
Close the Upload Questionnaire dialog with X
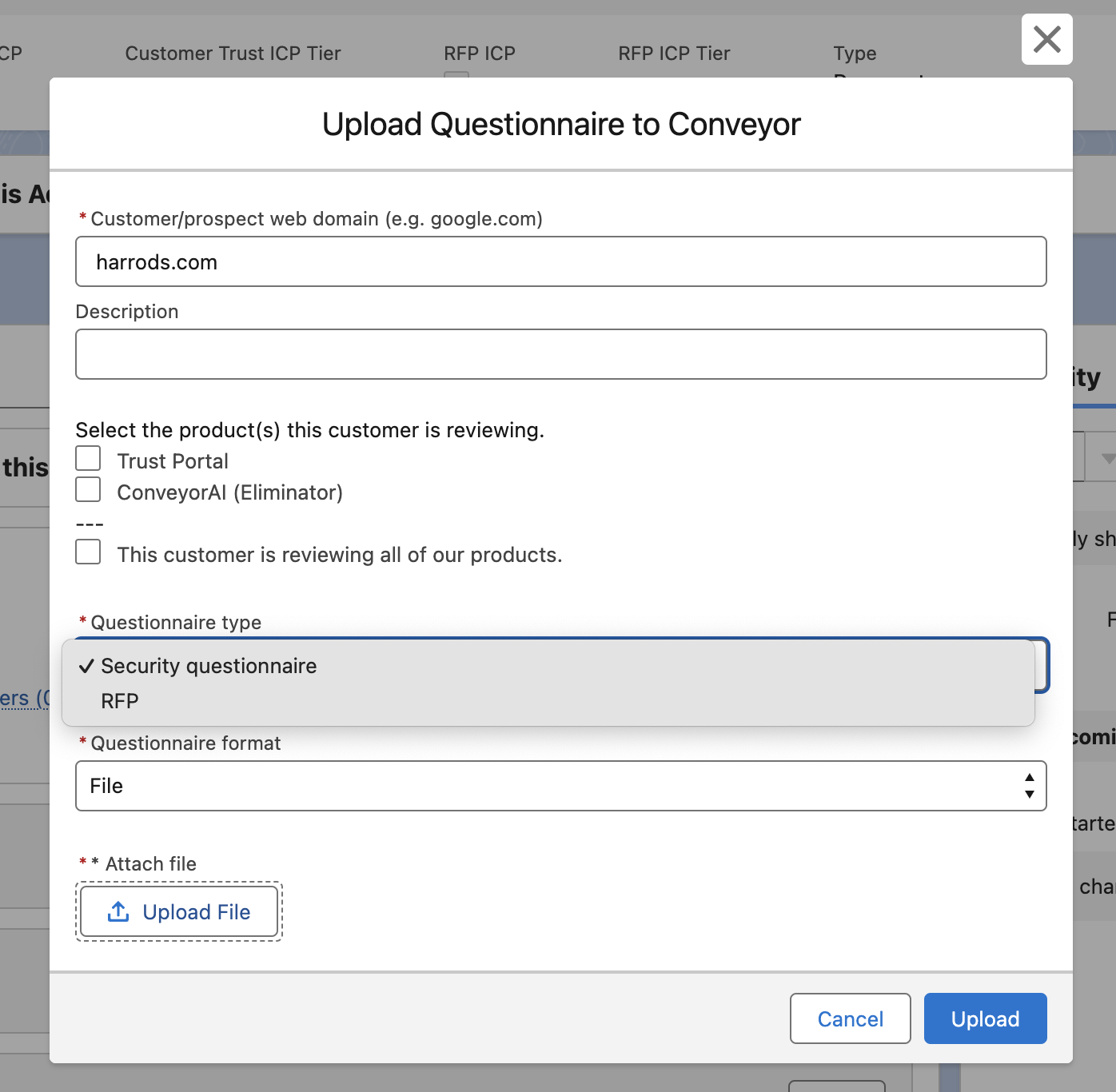tap(1046, 39)
